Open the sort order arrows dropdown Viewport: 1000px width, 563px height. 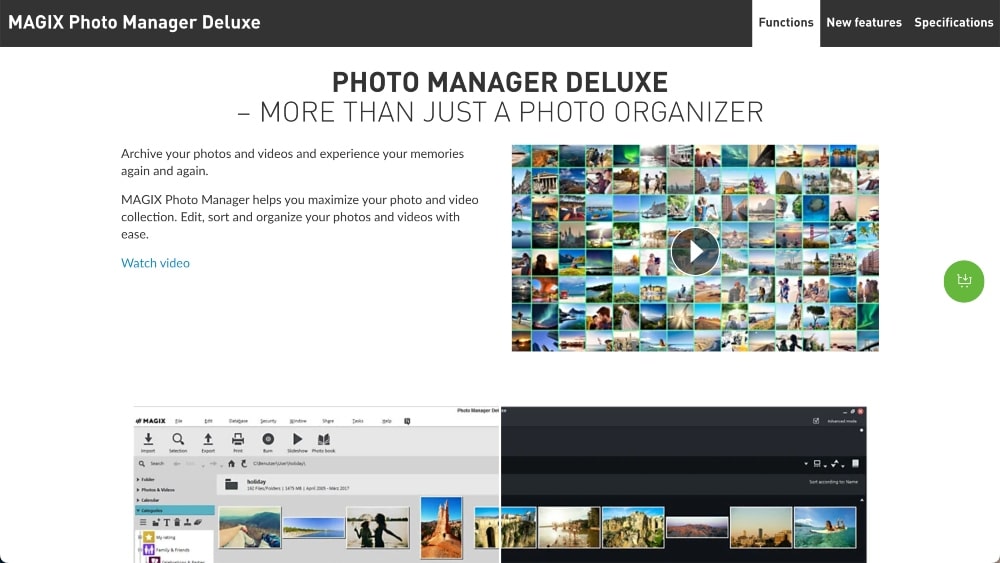pyautogui.click(x=837, y=464)
